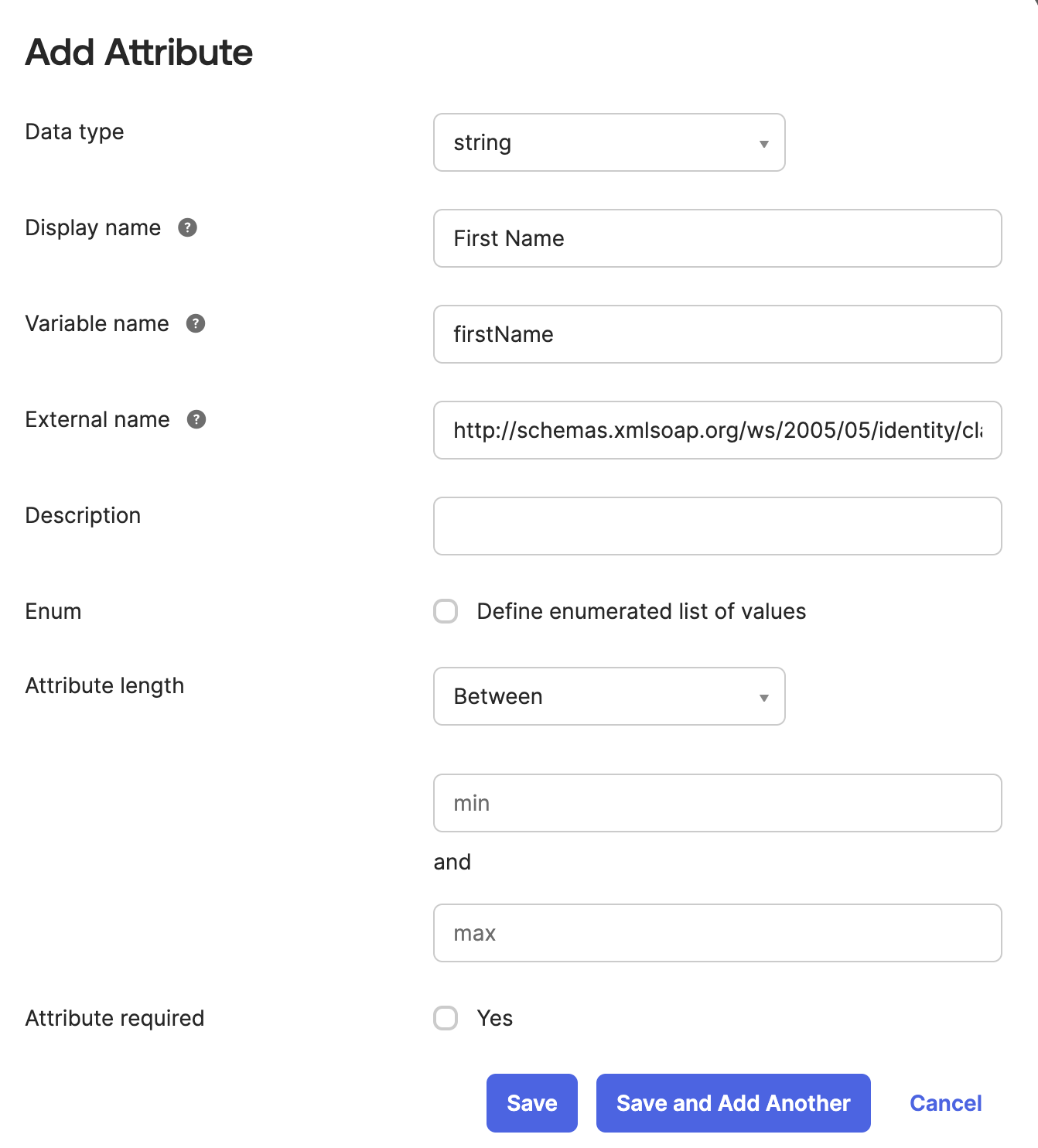Click Save and Add Another
Viewport: 1038px width, 1148px height.
pyautogui.click(x=732, y=1103)
